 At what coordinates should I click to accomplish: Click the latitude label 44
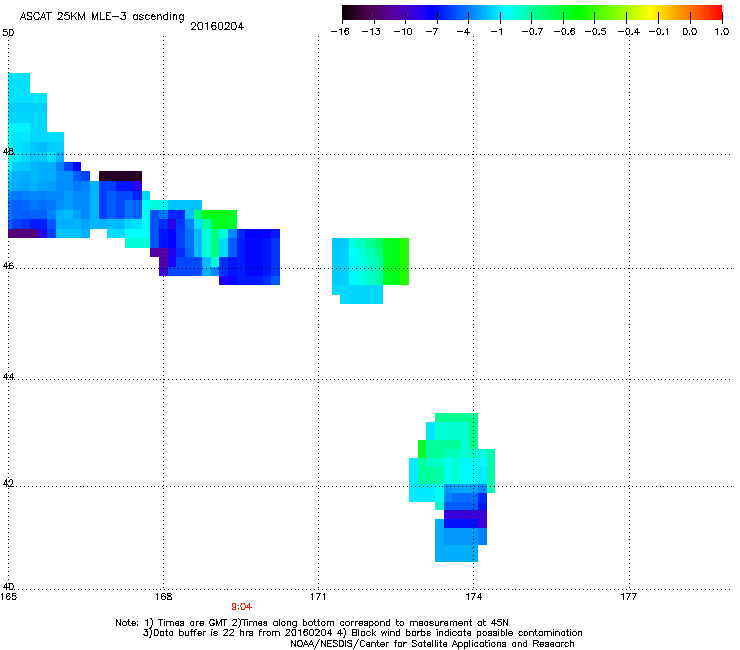[8, 377]
